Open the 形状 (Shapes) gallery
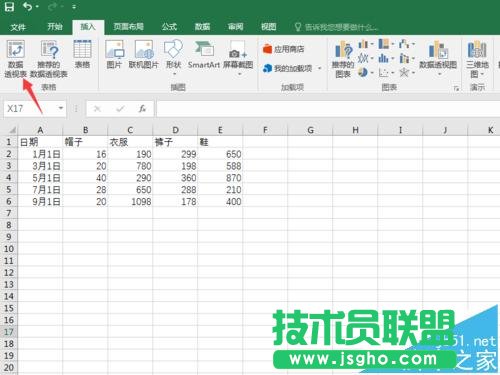 (173, 57)
